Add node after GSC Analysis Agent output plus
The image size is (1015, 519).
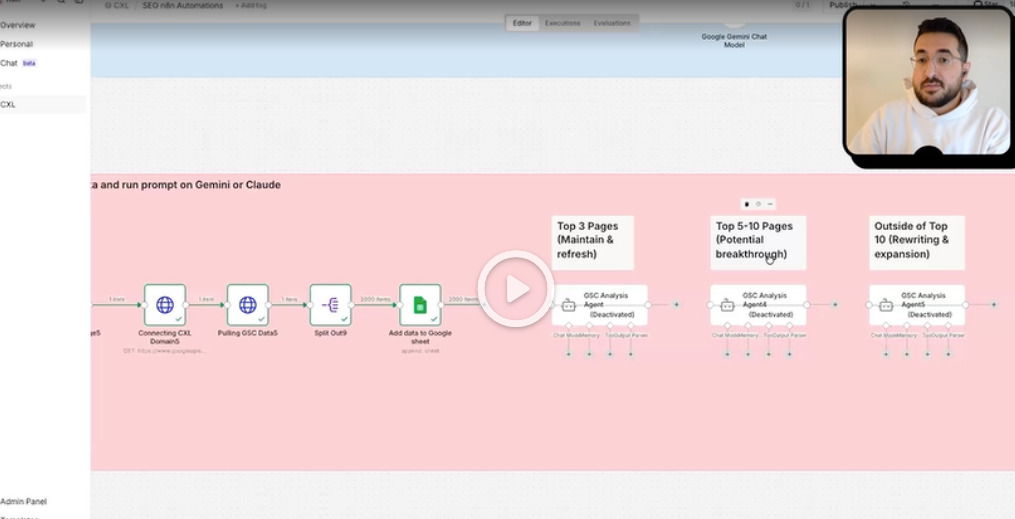(676, 304)
